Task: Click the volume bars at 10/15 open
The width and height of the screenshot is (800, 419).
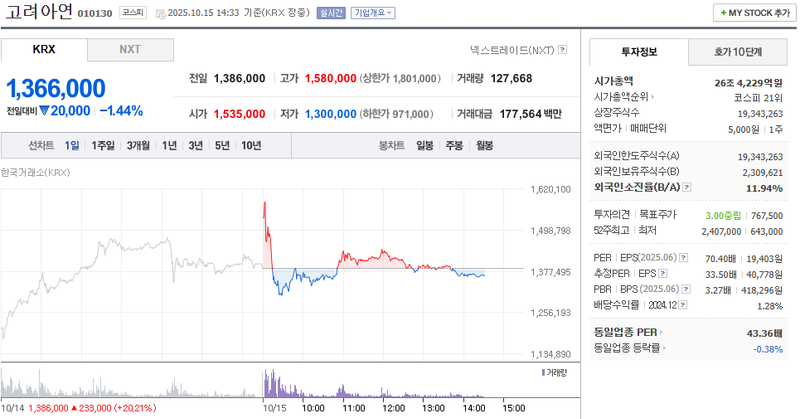Action: [266, 383]
